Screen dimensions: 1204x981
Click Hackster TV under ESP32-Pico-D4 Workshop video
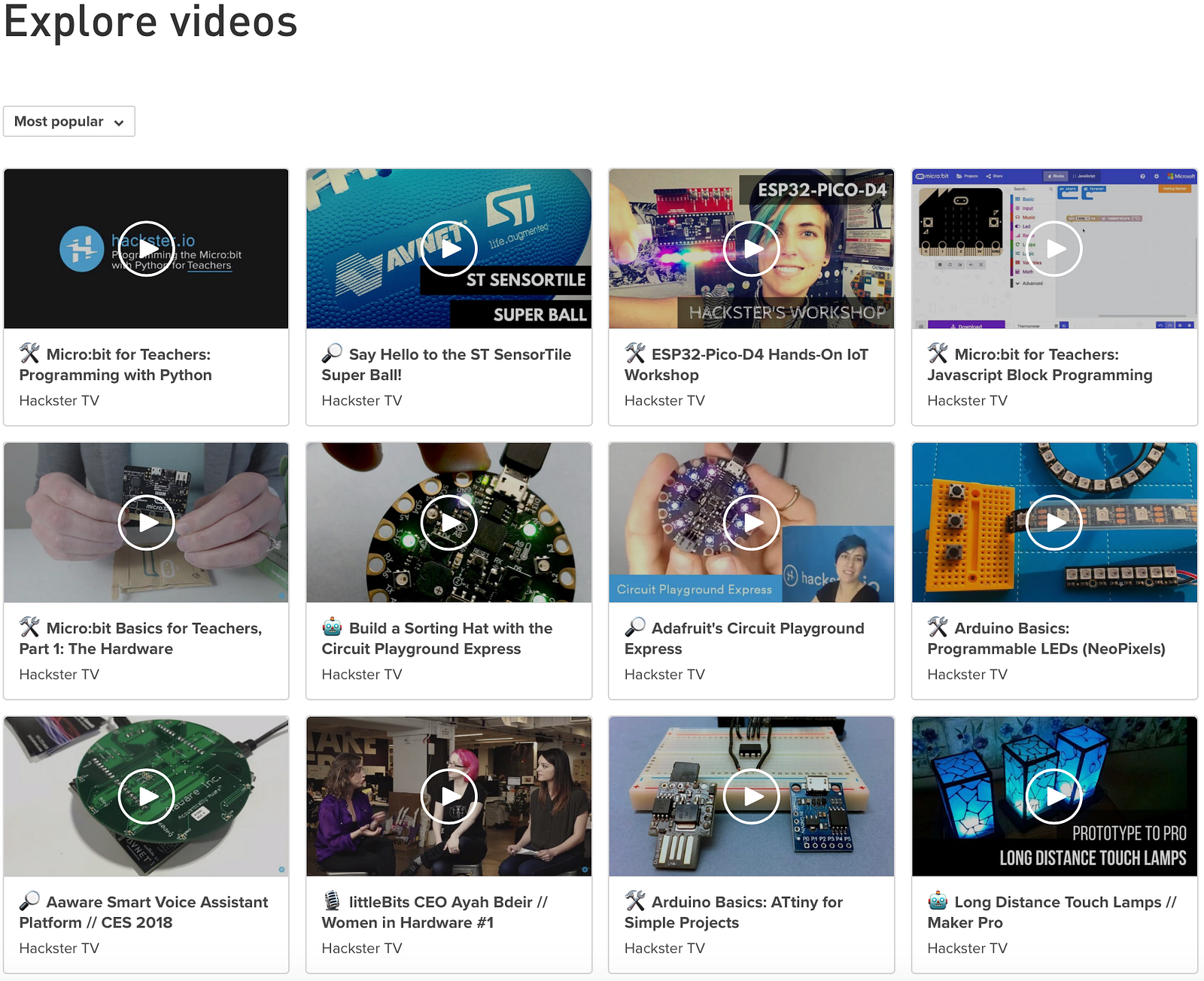pos(664,401)
